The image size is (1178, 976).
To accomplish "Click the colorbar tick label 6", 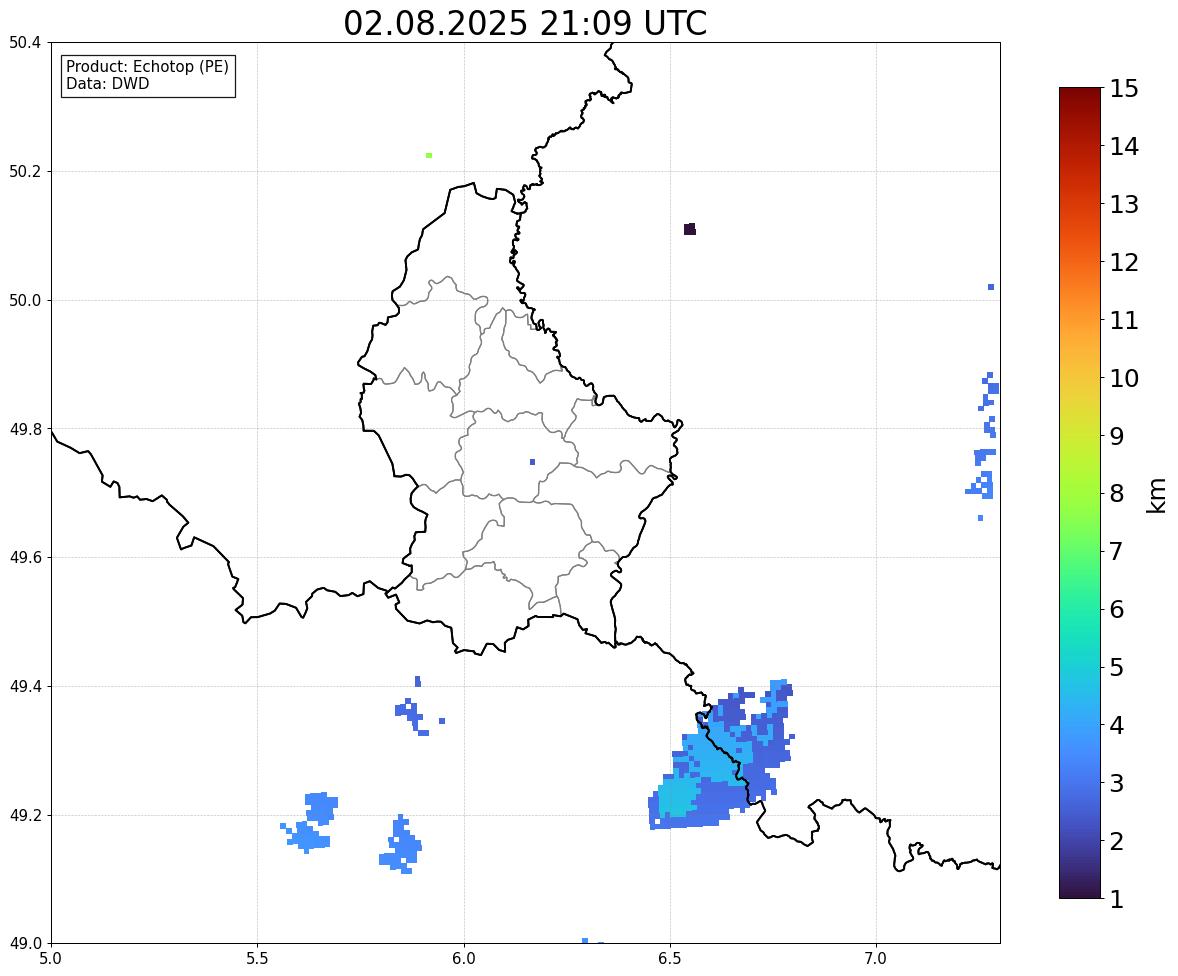I will pos(1117,609).
